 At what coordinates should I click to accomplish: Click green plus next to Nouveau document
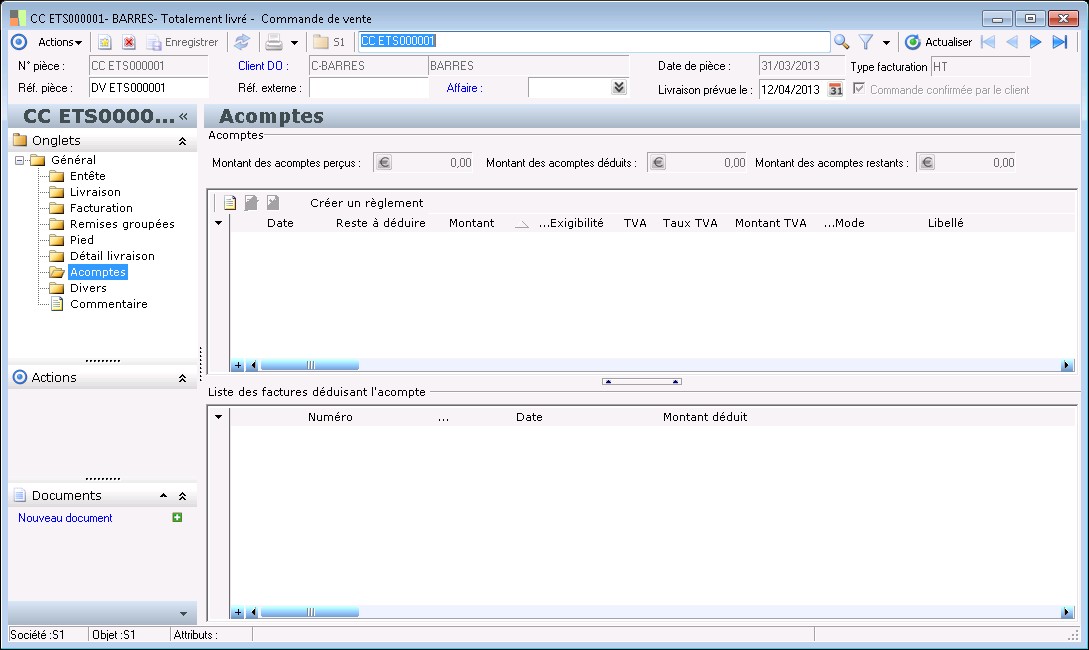click(x=177, y=518)
